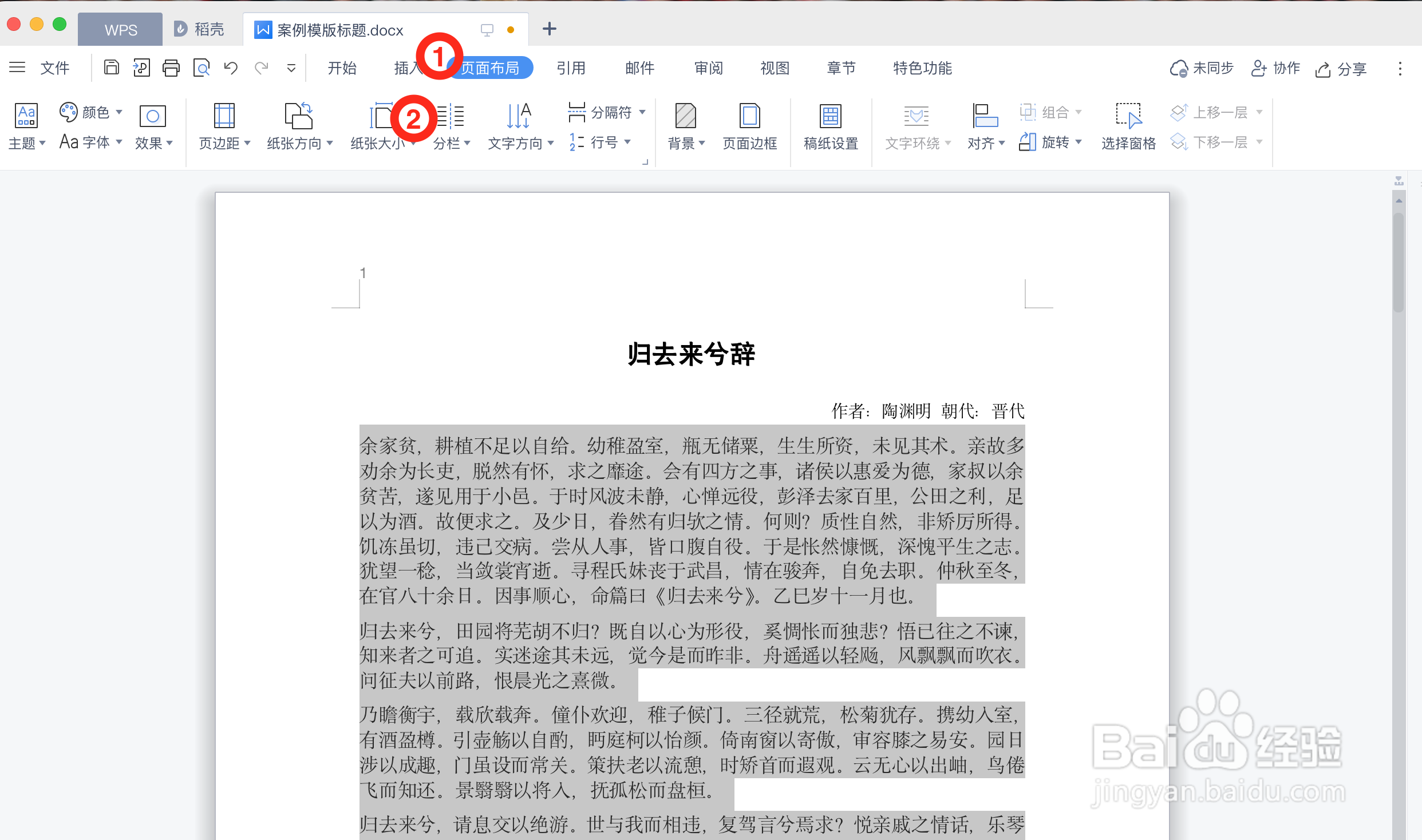Click the 协作 collaboration button
Screen dimensions: 1422x840
pyautogui.click(x=1275, y=68)
